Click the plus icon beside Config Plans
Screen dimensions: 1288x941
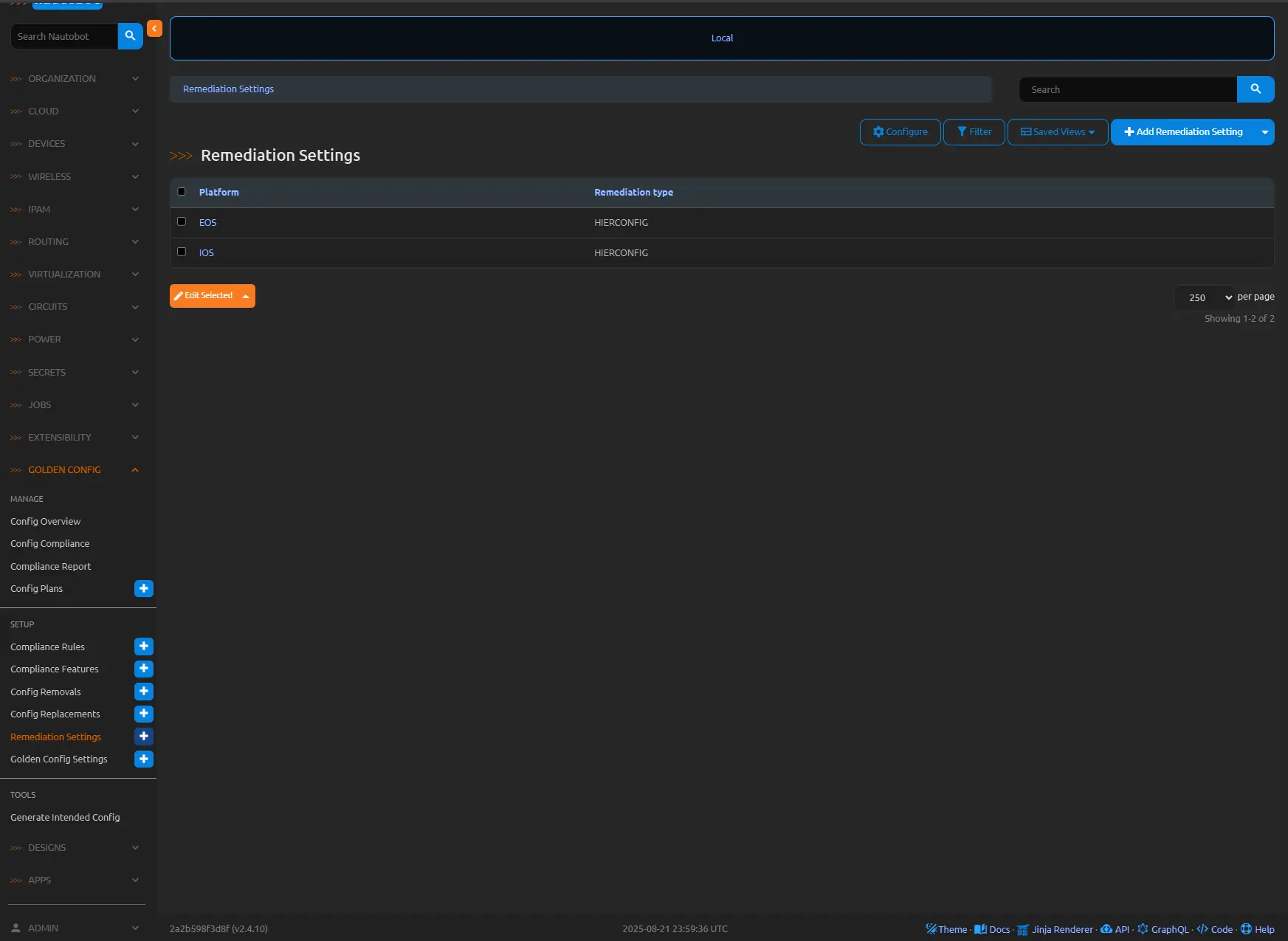point(144,589)
